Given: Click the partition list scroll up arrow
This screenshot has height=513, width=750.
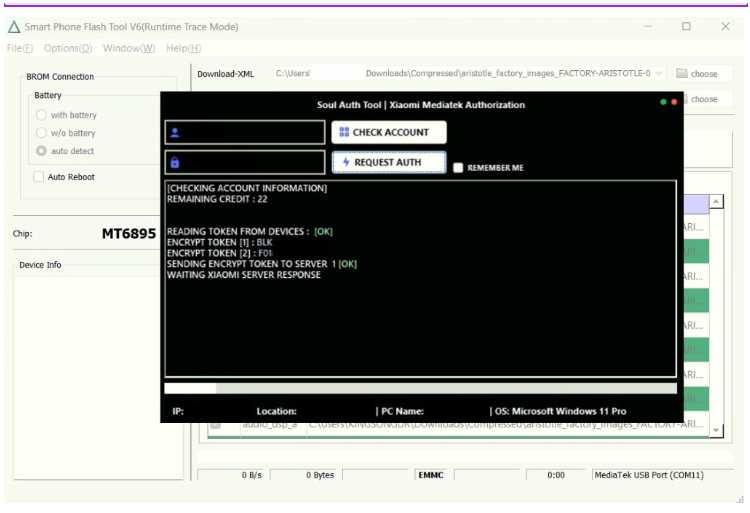Looking at the screenshot, I should pos(716,201).
